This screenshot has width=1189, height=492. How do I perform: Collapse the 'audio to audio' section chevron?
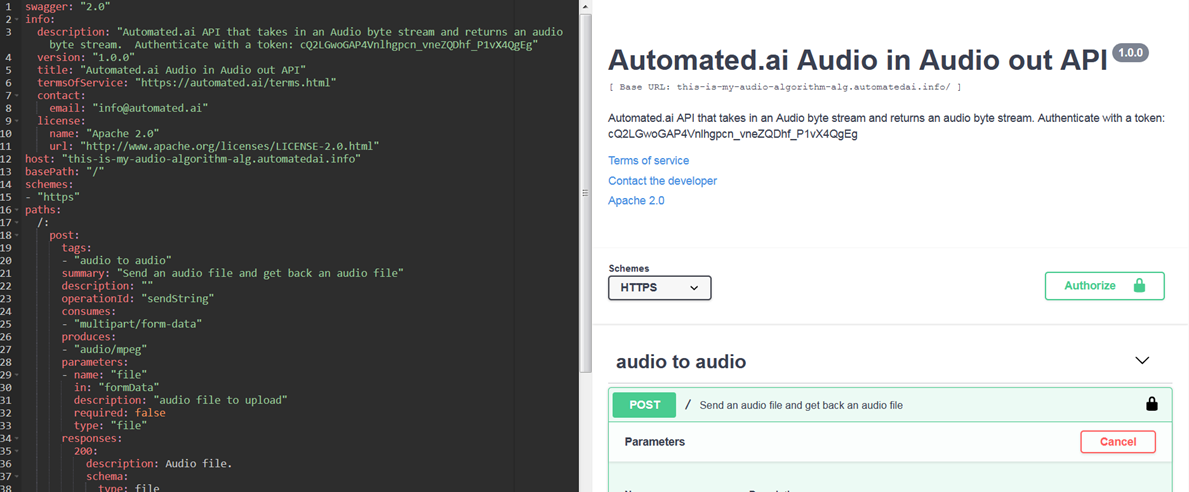click(x=1142, y=361)
